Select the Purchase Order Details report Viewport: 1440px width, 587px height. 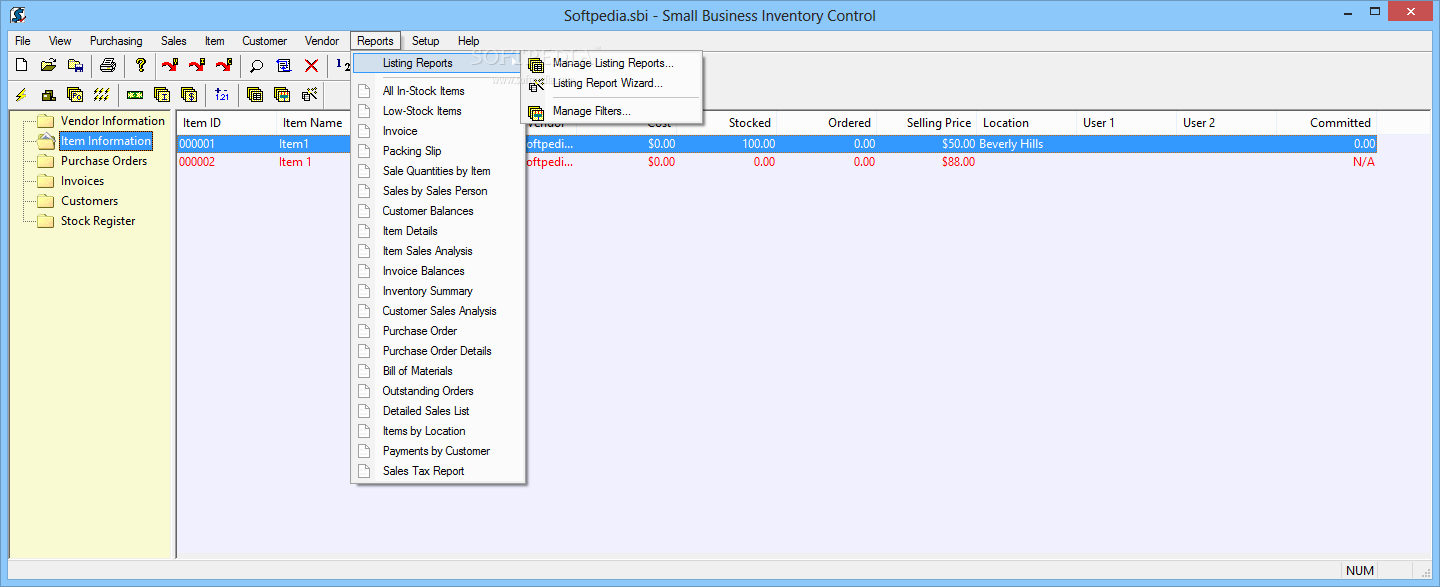coord(438,351)
